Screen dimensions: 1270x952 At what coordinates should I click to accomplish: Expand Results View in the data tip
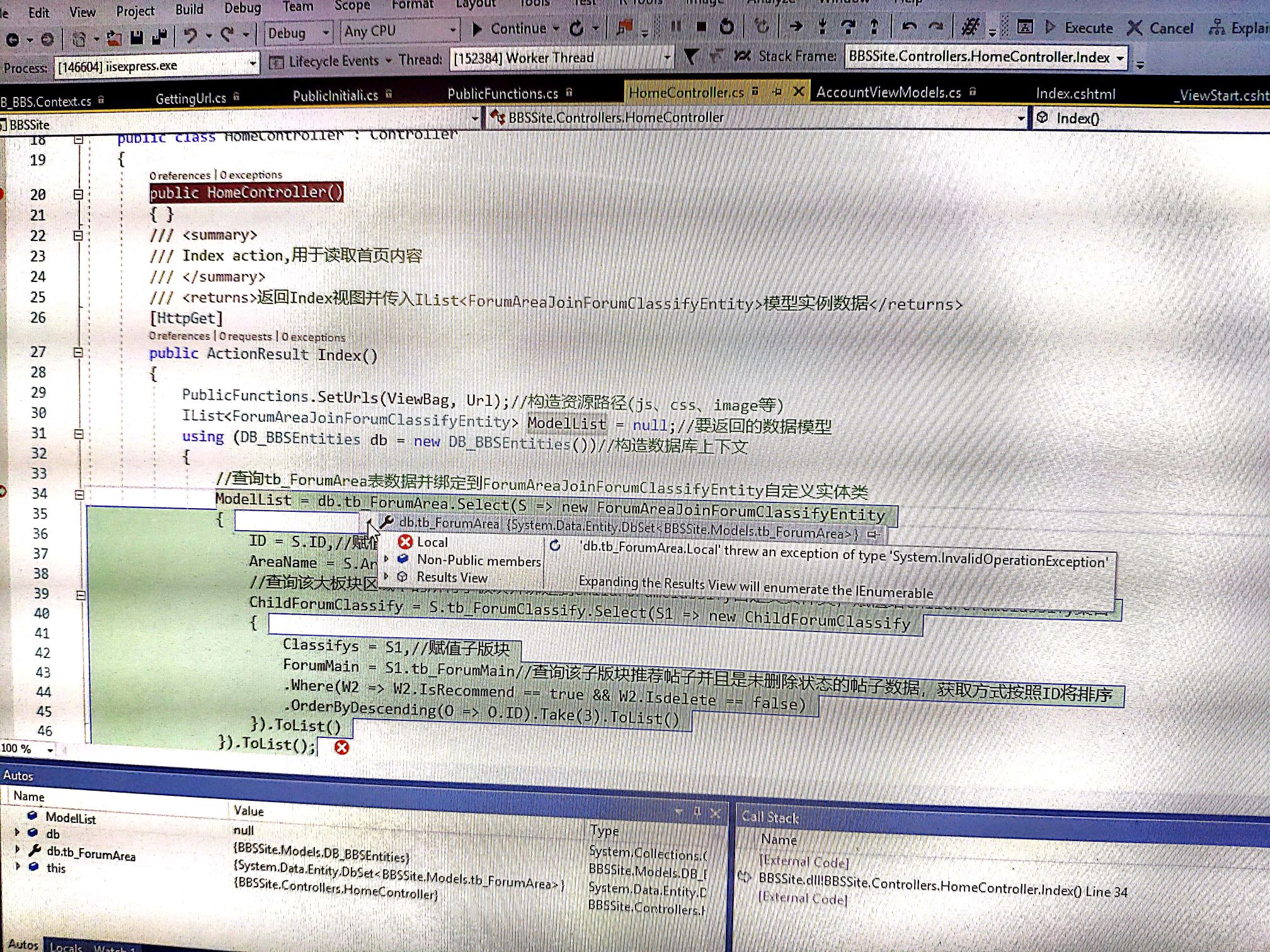click(x=386, y=575)
